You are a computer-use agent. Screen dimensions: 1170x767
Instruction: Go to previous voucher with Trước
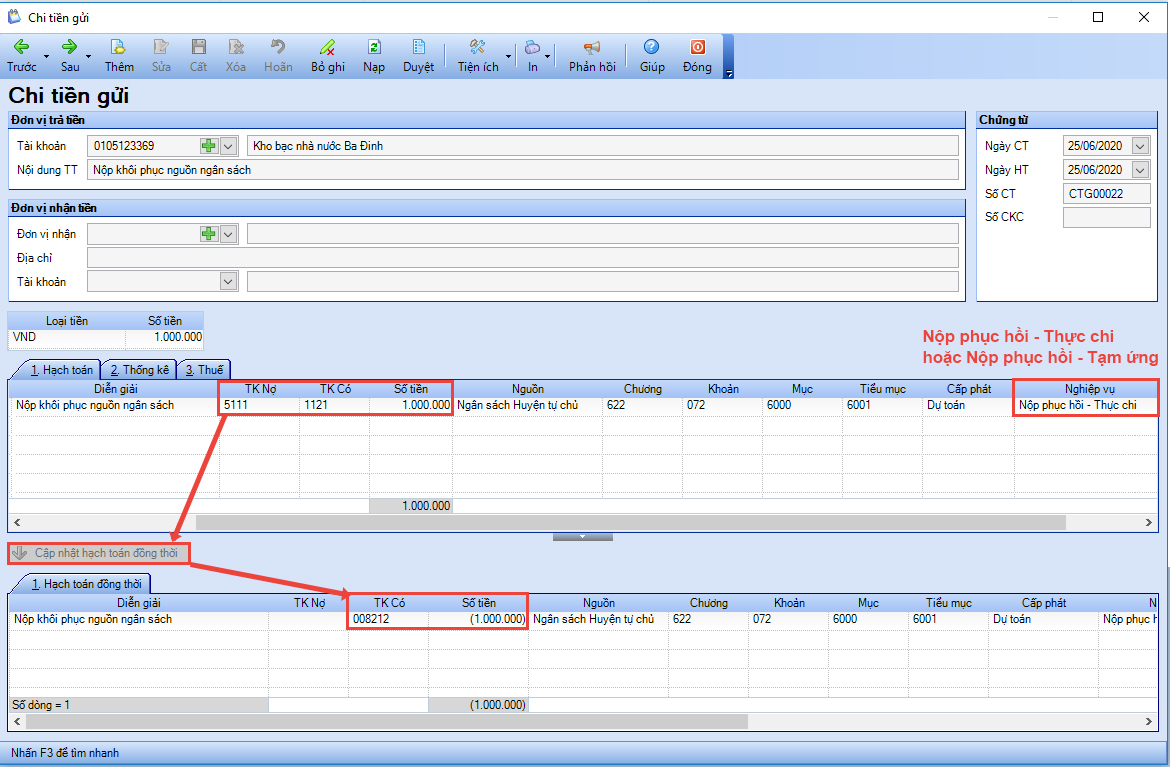click(22, 56)
